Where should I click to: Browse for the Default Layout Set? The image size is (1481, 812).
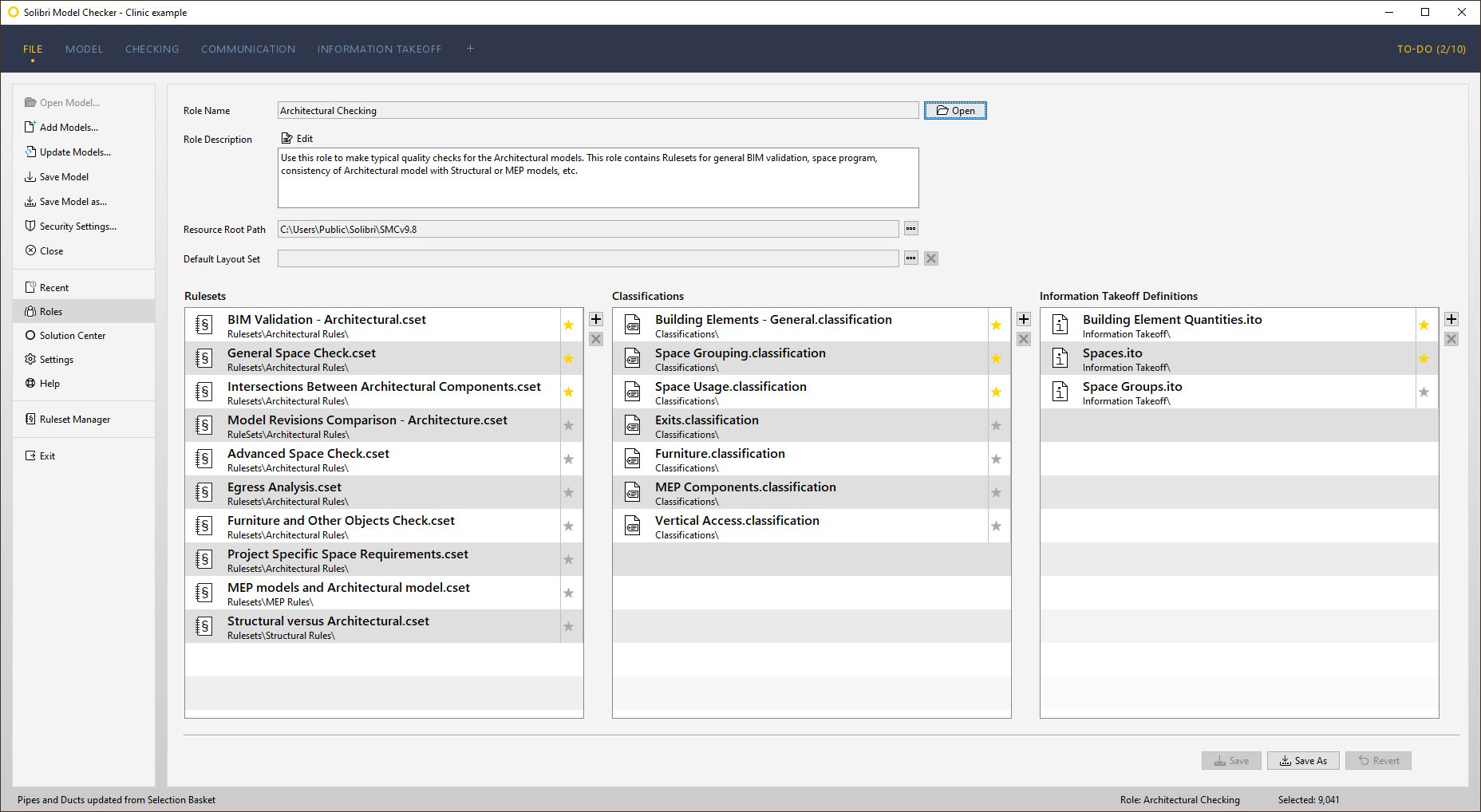pyautogui.click(x=910, y=258)
